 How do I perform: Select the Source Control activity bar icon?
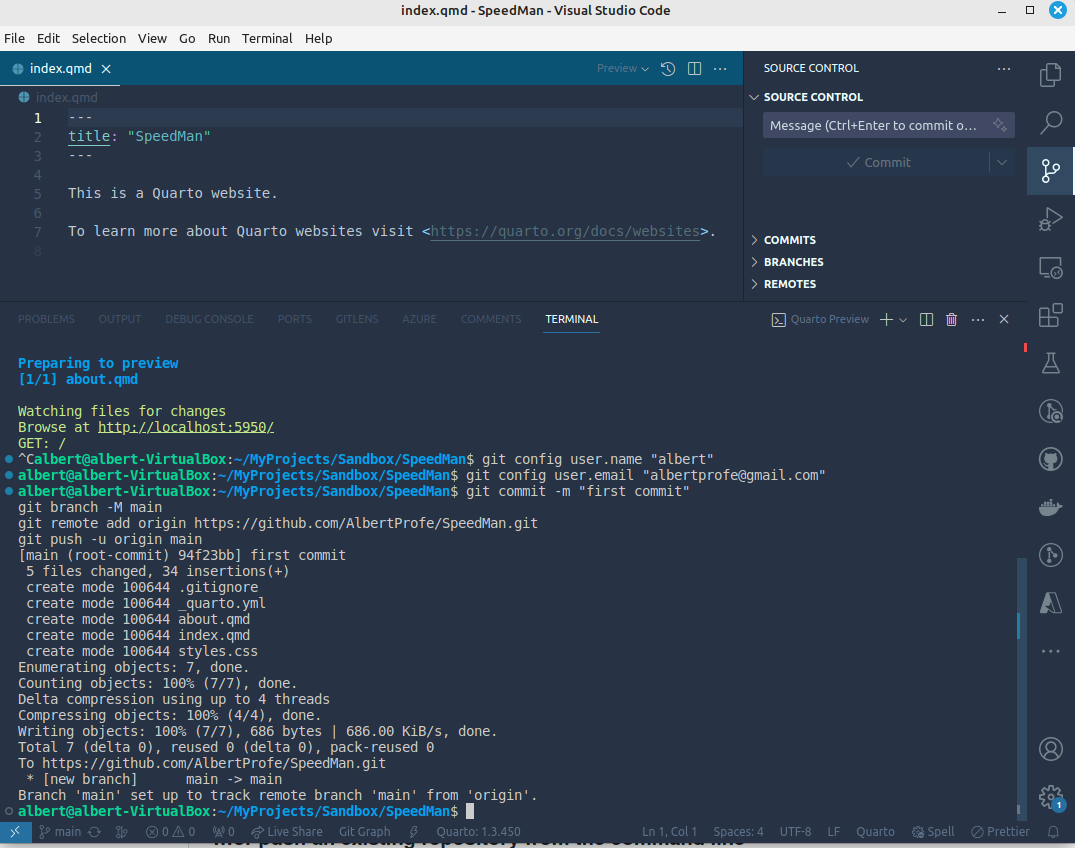pos(1050,171)
